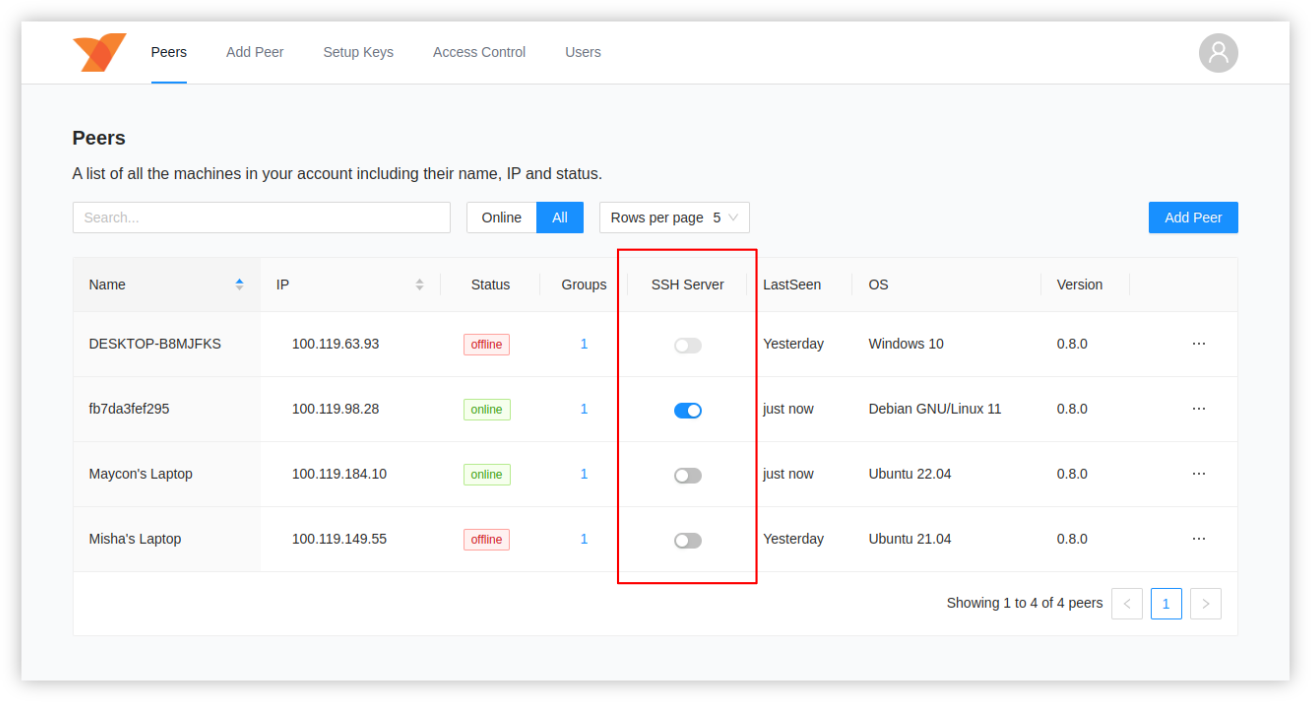Open the user avatar profile icon

[1218, 53]
